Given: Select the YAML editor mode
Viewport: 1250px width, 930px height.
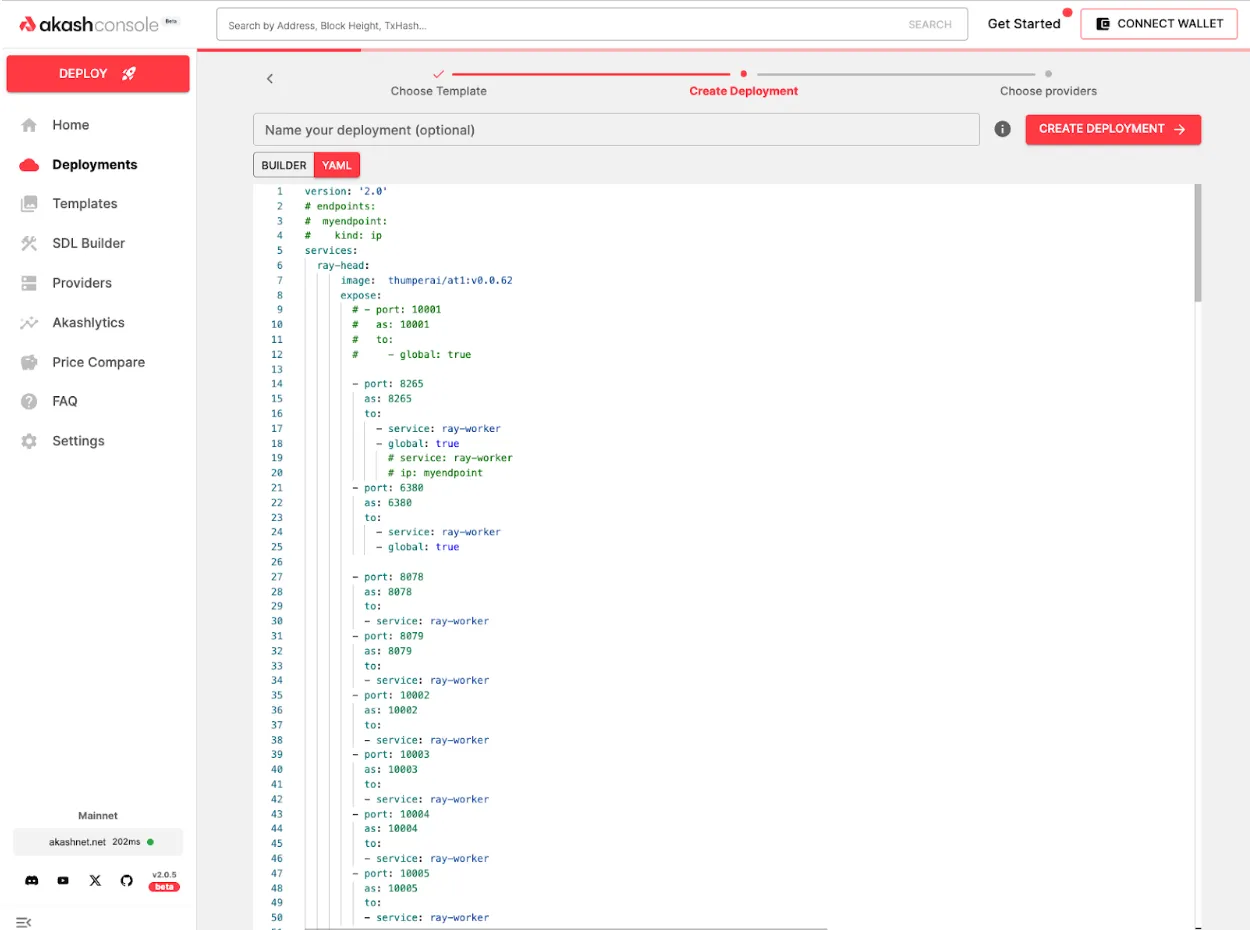Looking at the screenshot, I should [x=336, y=165].
